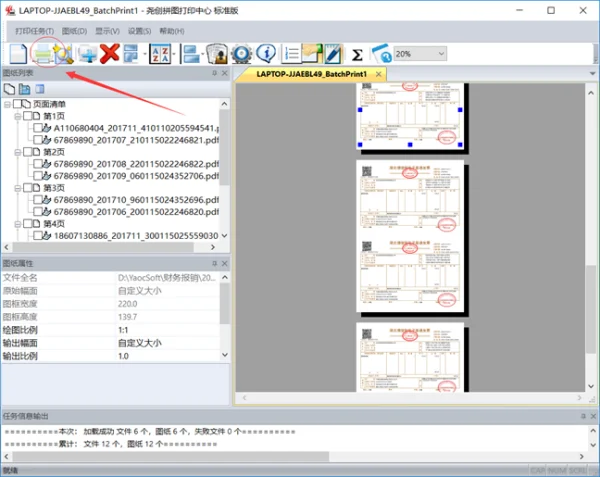Screen dimensions: 600x477
Task: Click the window arrangement layout icon
Action: pos(131,54)
